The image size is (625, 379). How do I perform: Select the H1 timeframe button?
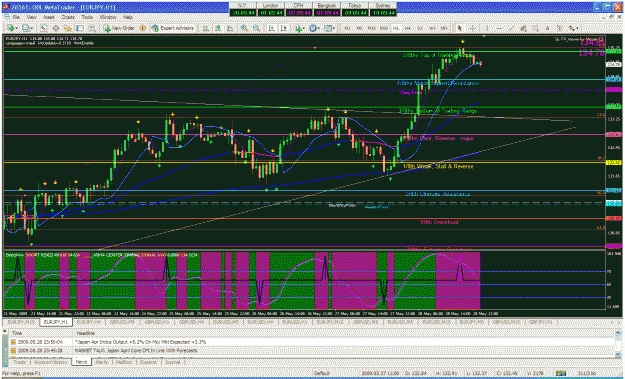pos(396,28)
